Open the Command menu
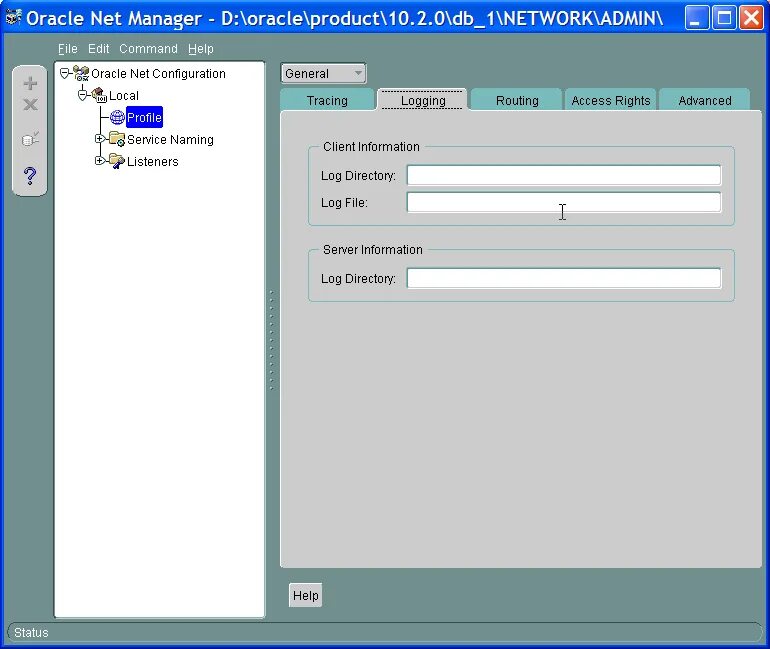 point(148,49)
